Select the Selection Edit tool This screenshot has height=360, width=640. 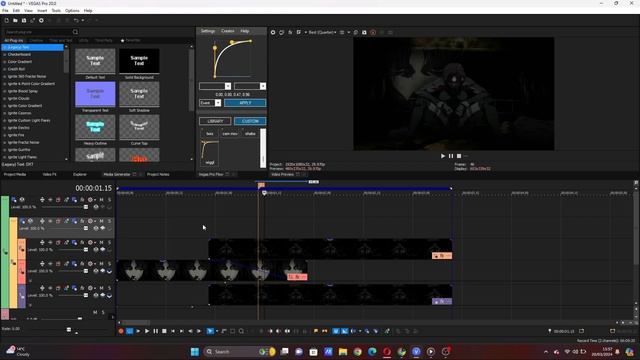coord(232,331)
